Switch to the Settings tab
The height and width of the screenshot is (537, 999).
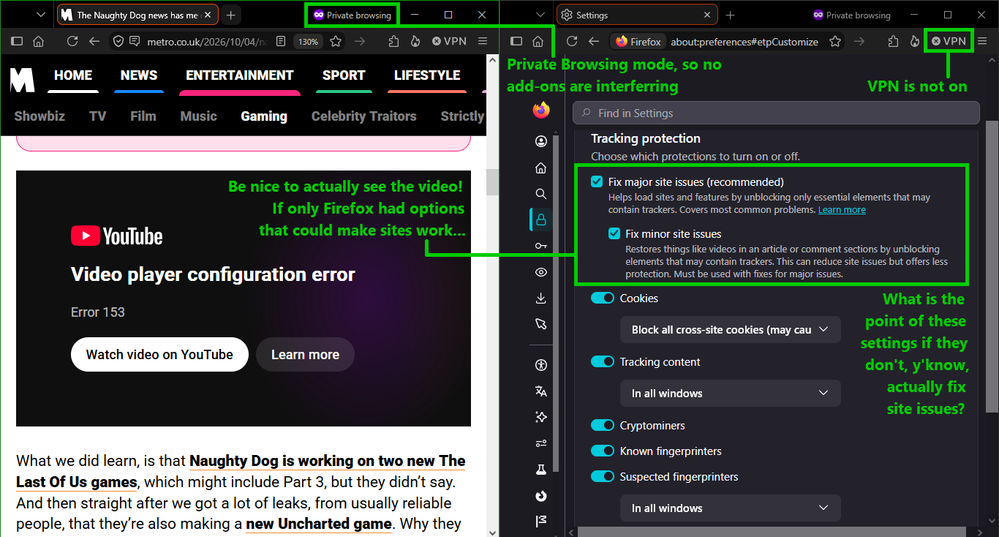click(x=637, y=15)
